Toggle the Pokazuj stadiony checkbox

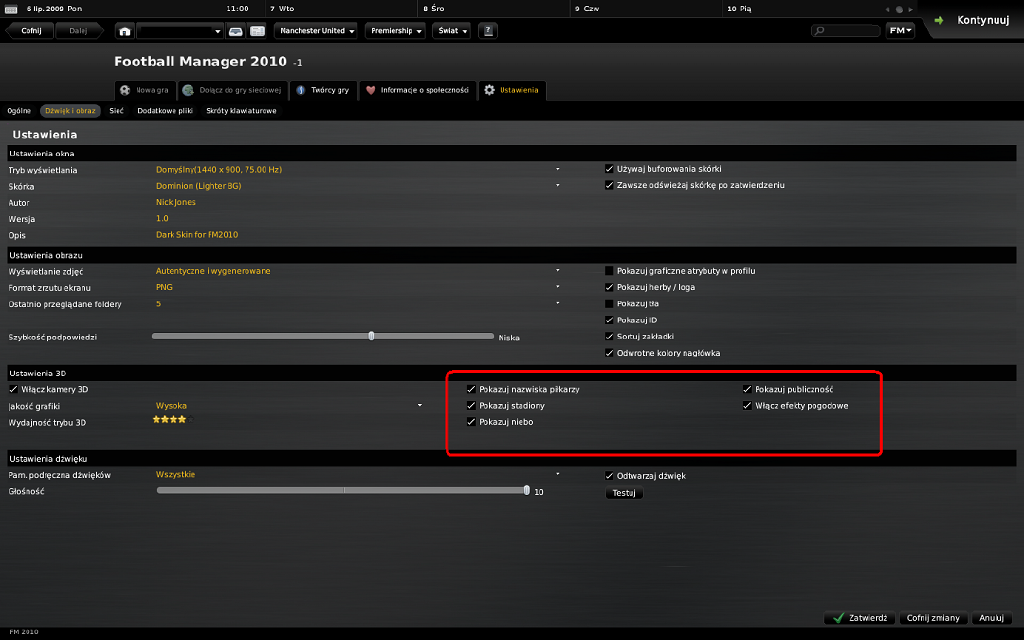(472, 406)
